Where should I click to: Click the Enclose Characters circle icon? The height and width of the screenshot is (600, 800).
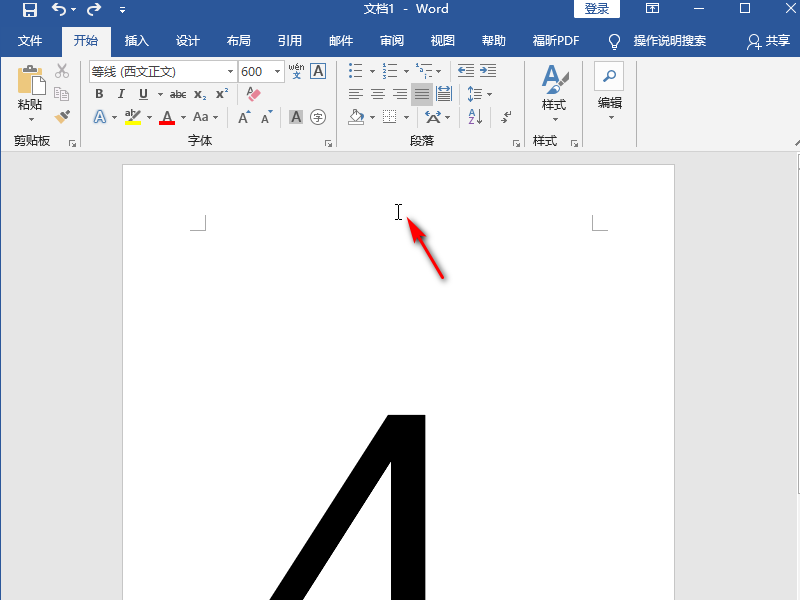click(318, 117)
